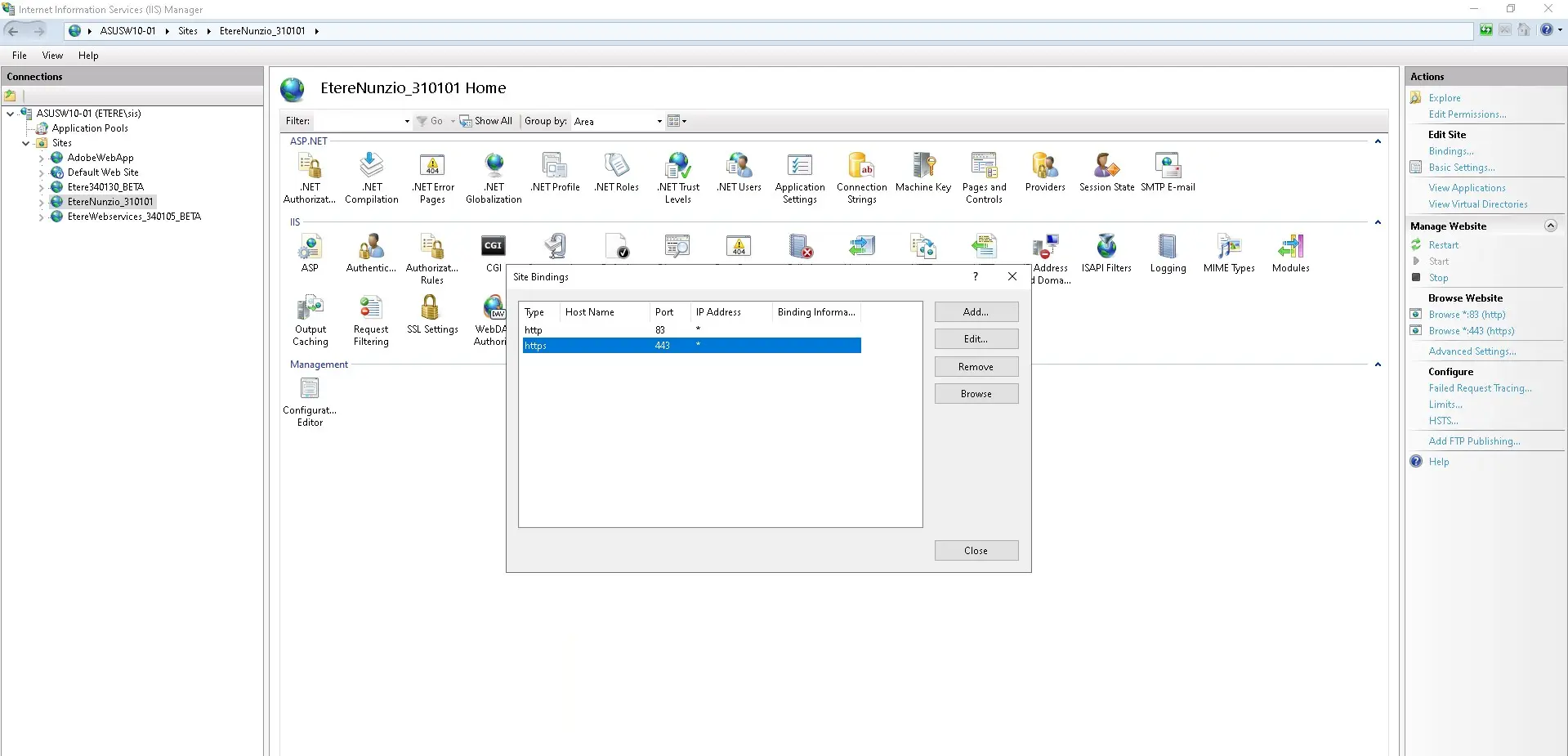Open the Session State icon
This screenshot has width=1568, height=756.
point(1106,172)
